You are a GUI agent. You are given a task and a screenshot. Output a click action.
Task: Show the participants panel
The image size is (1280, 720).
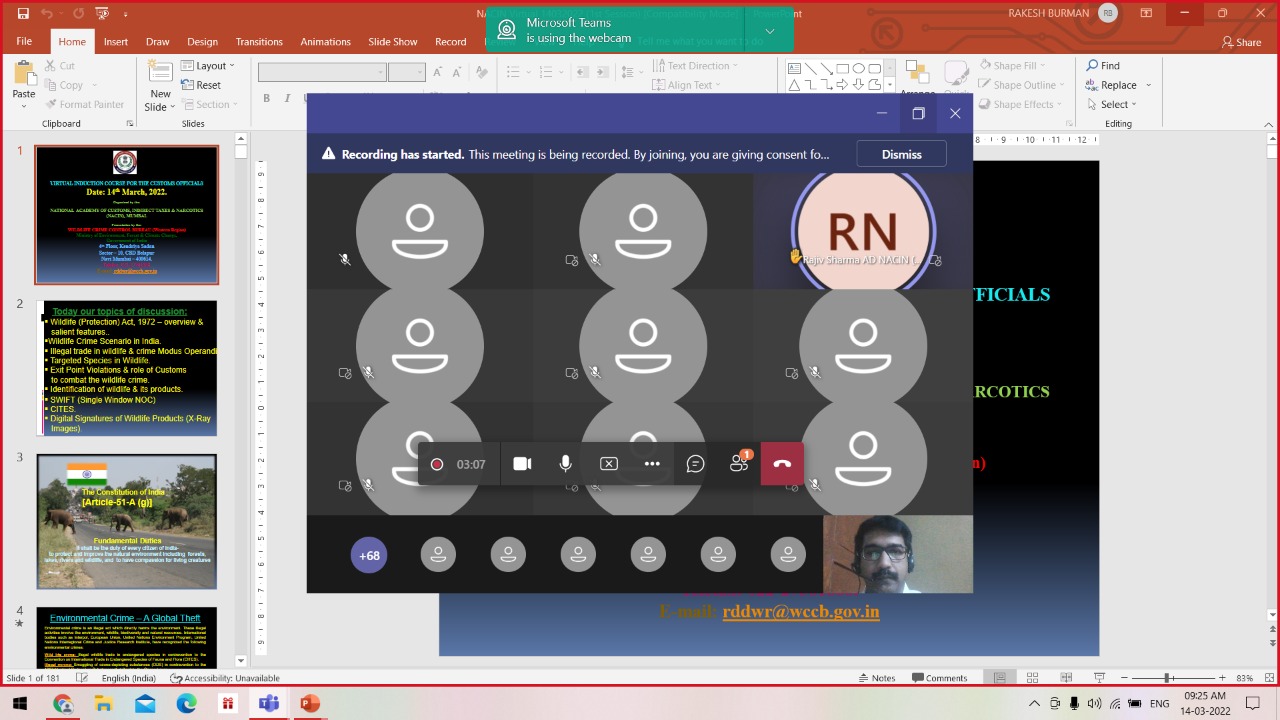[740, 464]
